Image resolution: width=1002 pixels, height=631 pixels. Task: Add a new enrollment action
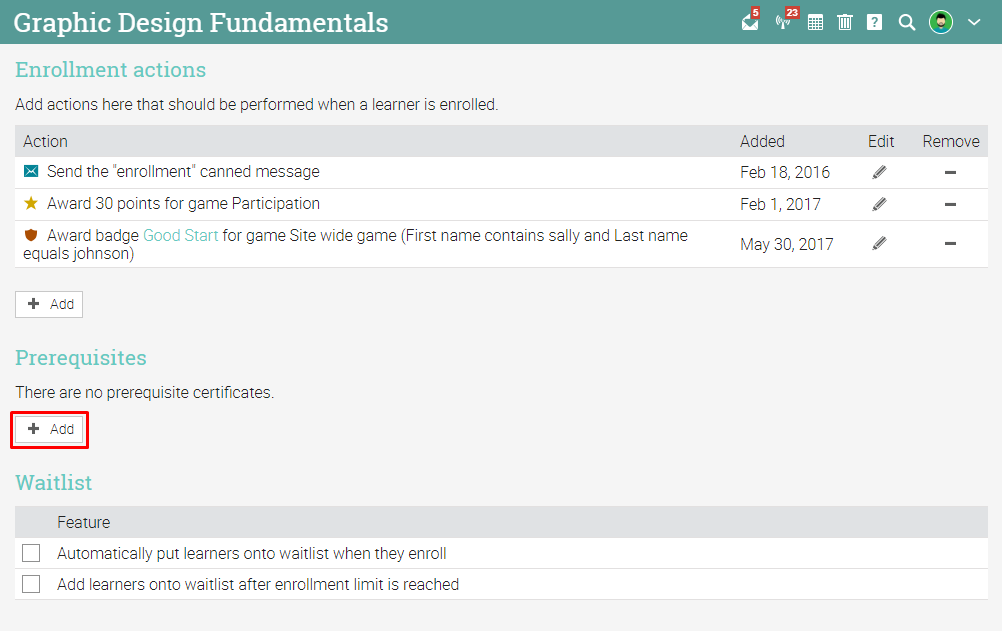pyautogui.click(x=50, y=304)
